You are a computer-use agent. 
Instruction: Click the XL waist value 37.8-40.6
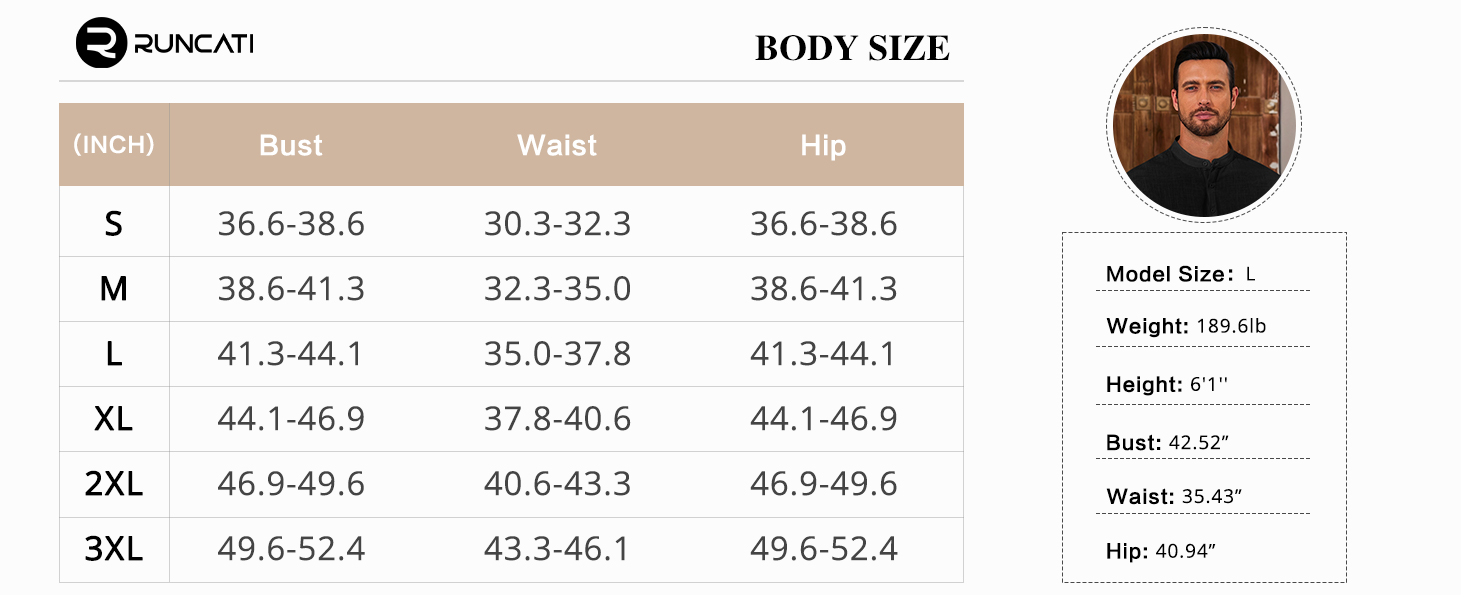[x=557, y=419]
